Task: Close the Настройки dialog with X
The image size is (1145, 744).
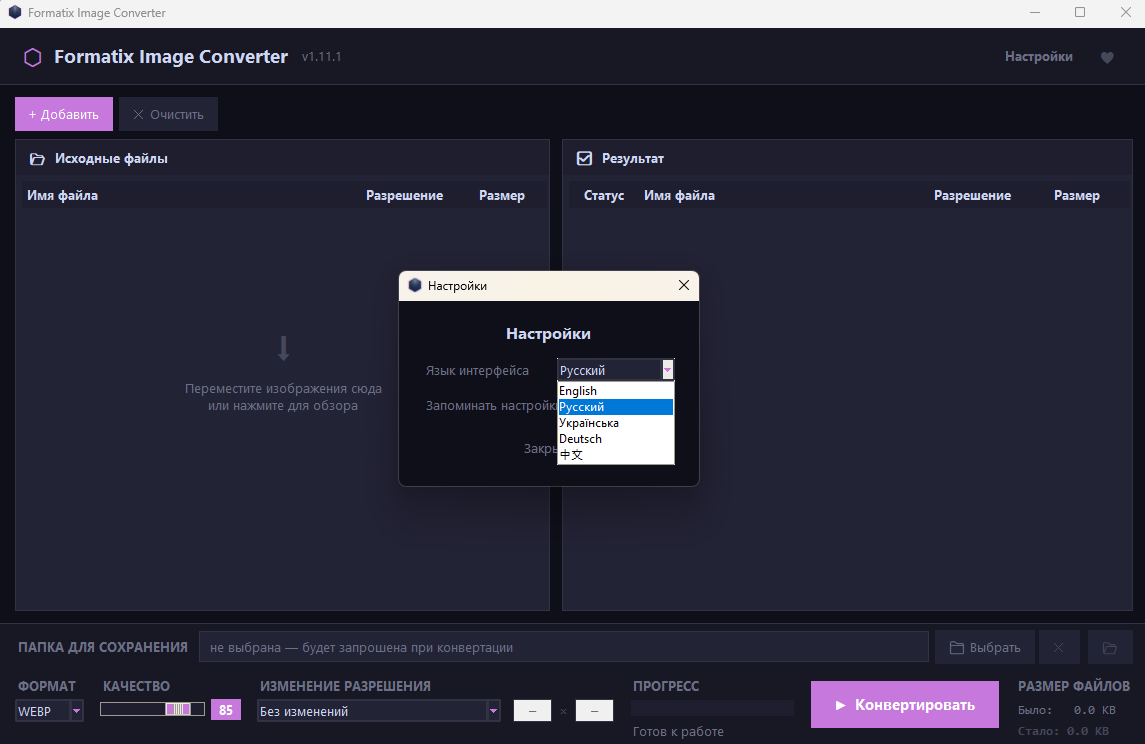Action: pos(683,285)
